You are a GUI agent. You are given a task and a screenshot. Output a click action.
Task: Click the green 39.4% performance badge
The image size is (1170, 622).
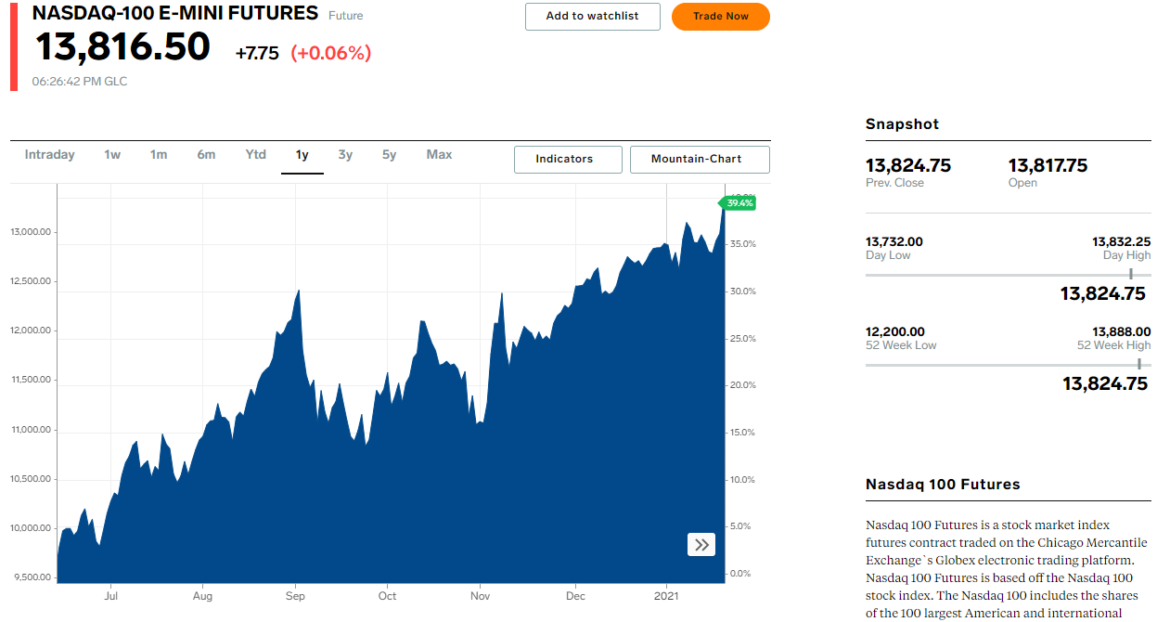click(x=737, y=202)
